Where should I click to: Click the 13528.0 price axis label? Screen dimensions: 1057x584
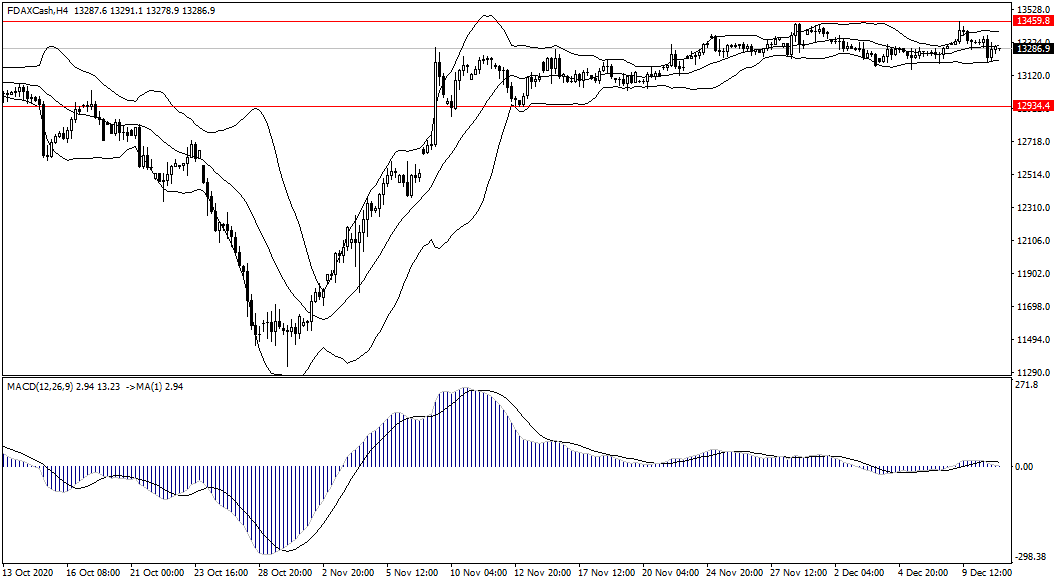[x=1031, y=9]
